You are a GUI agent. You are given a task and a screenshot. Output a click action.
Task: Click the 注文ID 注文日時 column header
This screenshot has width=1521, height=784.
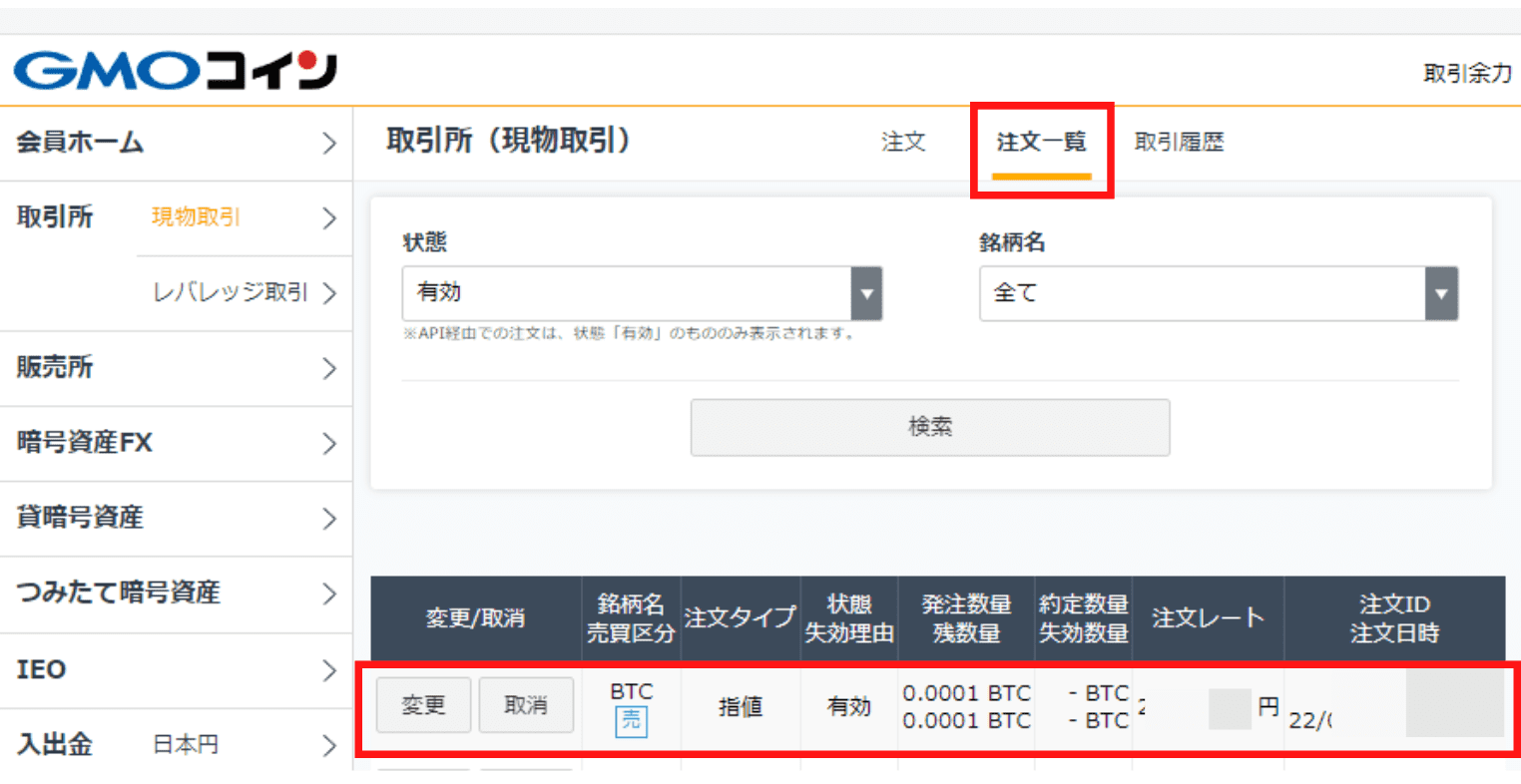click(1394, 618)
